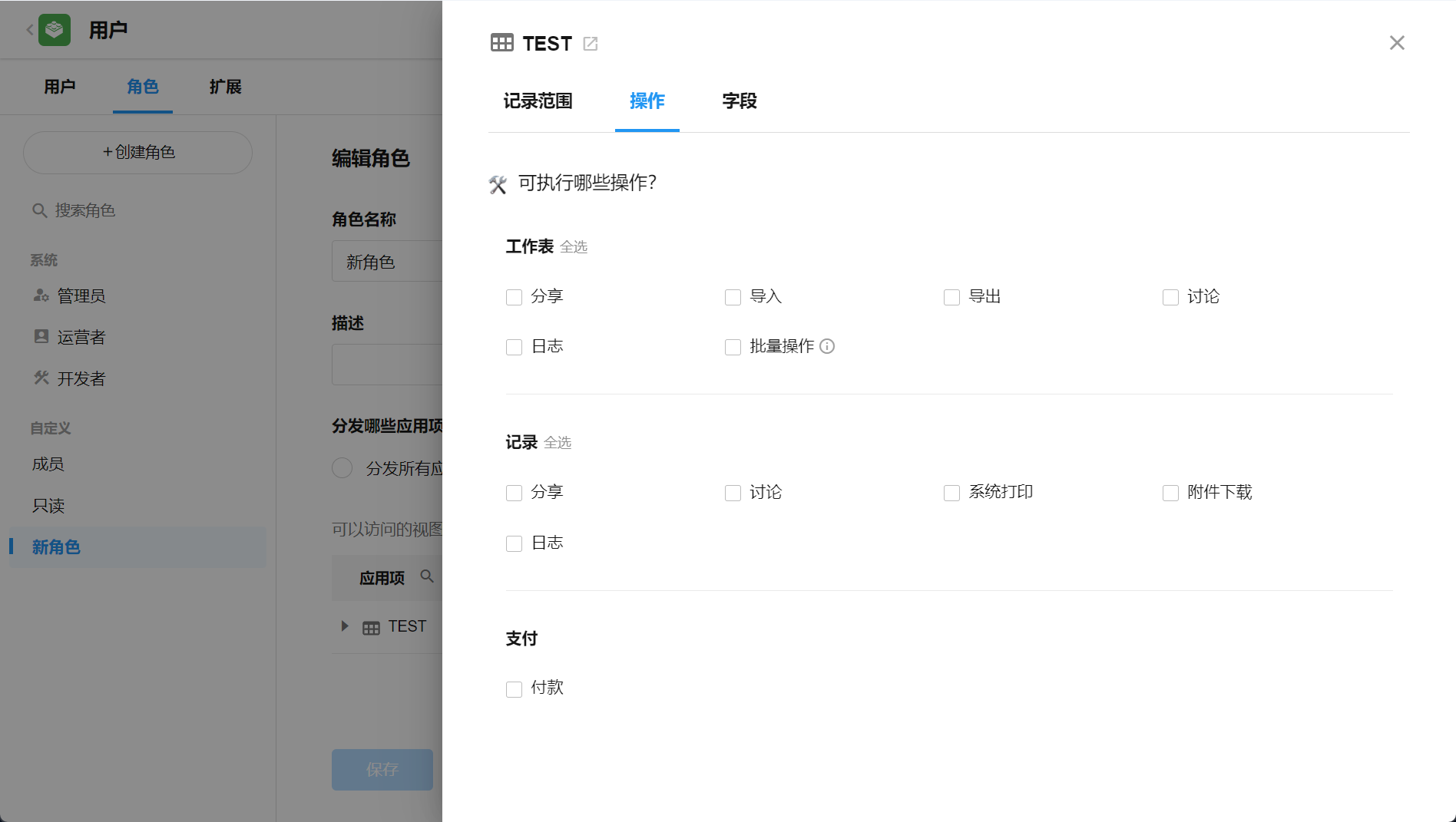
Task: Enable the 付款 payment checkbox
Action: point(514,688)
